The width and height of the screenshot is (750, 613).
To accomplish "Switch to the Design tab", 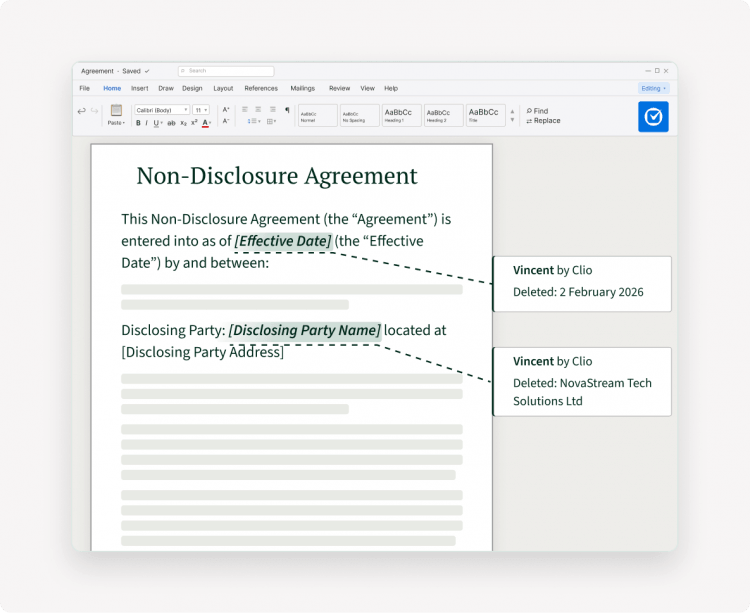I will (x=192, y=88).
